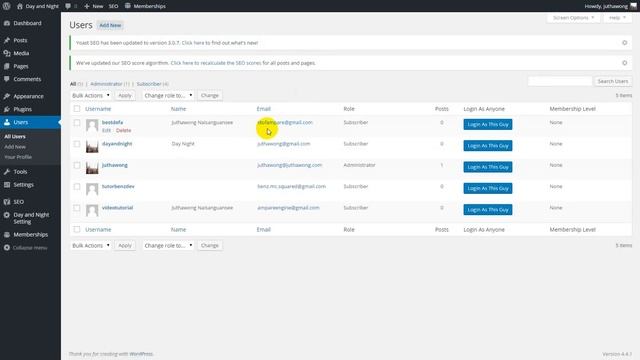Click the bottom Change button

point(210,246)
